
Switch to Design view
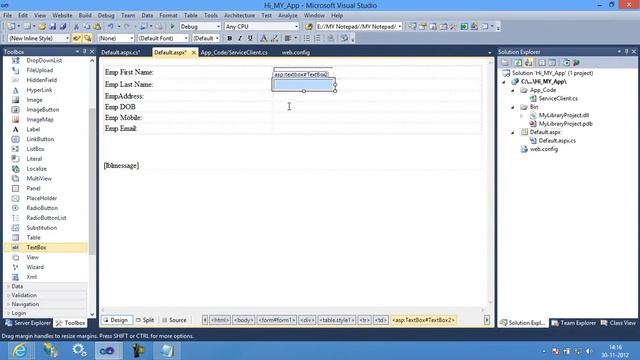click(116, 320)
